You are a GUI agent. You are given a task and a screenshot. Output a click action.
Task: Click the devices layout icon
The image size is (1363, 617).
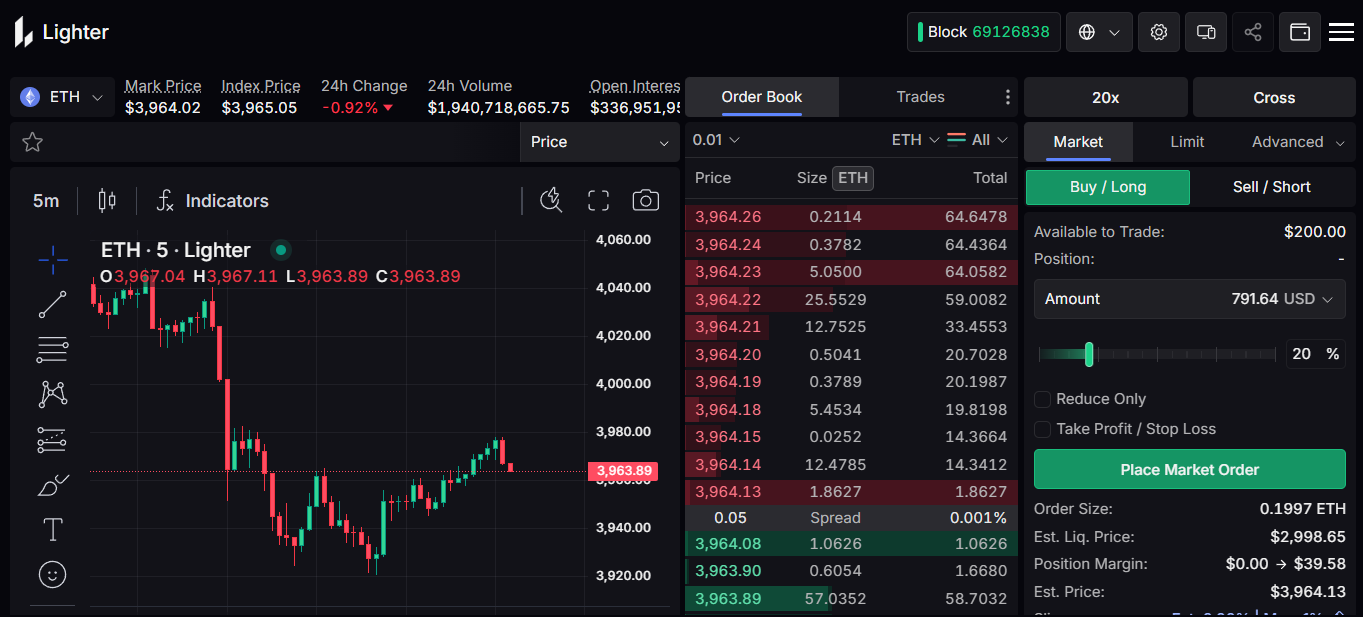click(1206, 32)
